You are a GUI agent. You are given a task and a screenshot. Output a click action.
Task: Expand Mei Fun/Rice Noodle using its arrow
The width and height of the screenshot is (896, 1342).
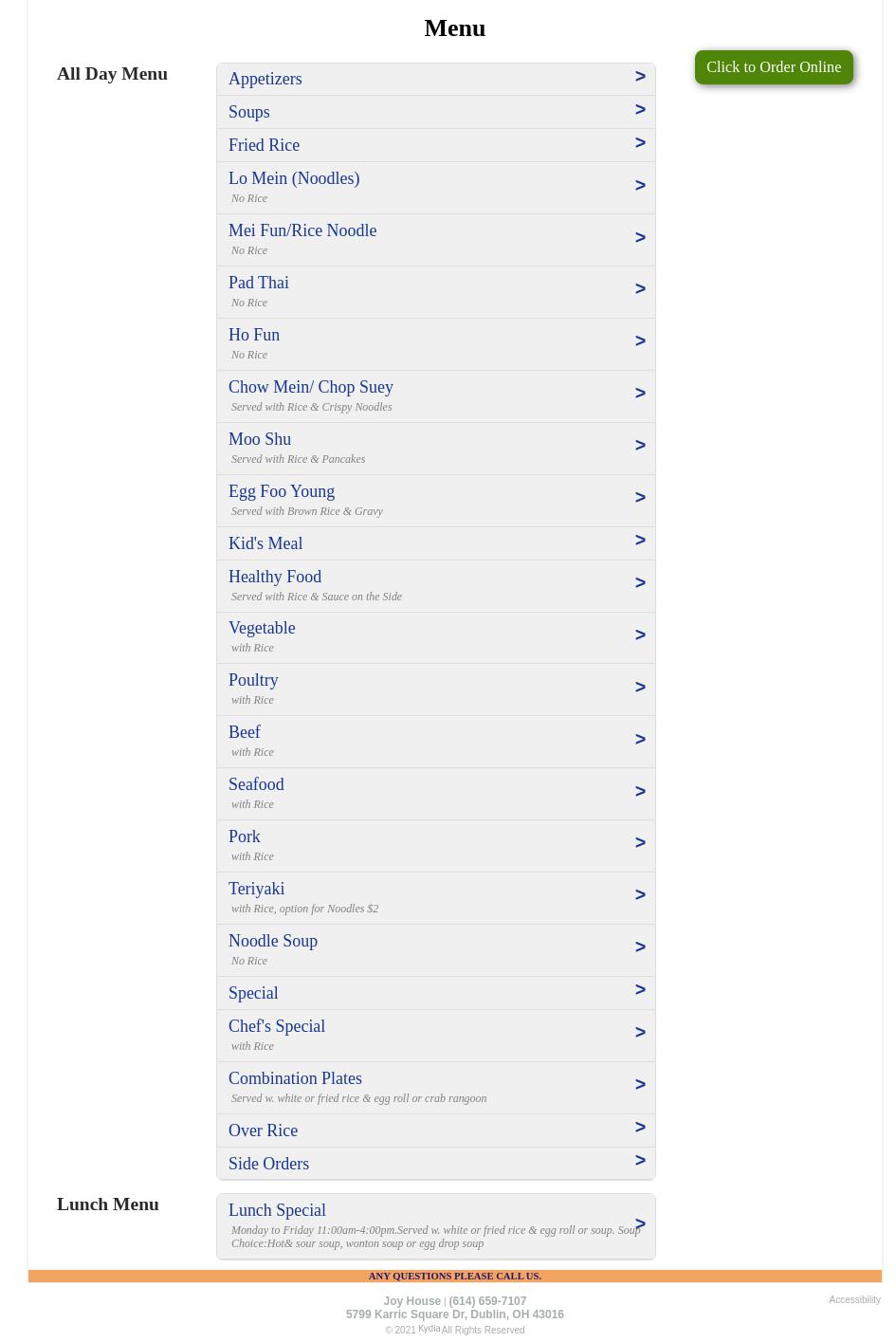tap(640, 238)
